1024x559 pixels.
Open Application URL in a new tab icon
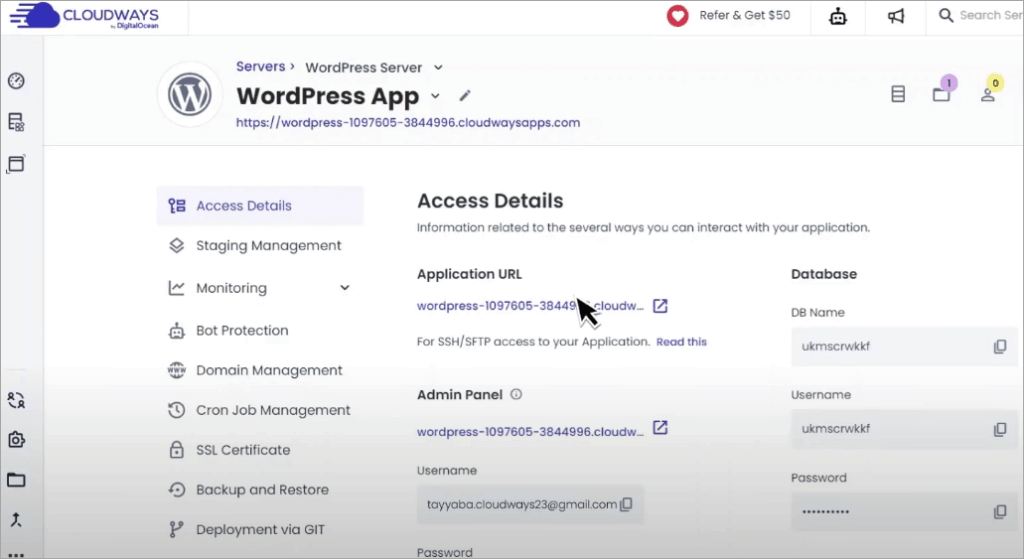[660, 306]
